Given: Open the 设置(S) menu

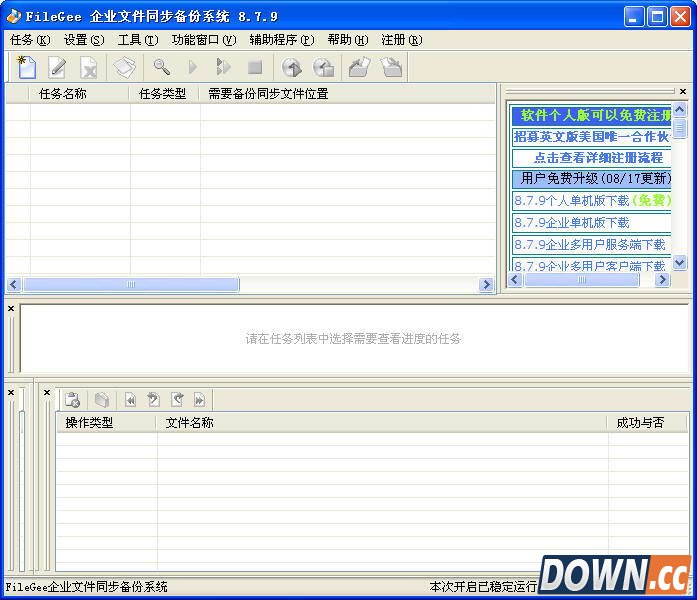Looking at the screenshot, I should (84, 40).
